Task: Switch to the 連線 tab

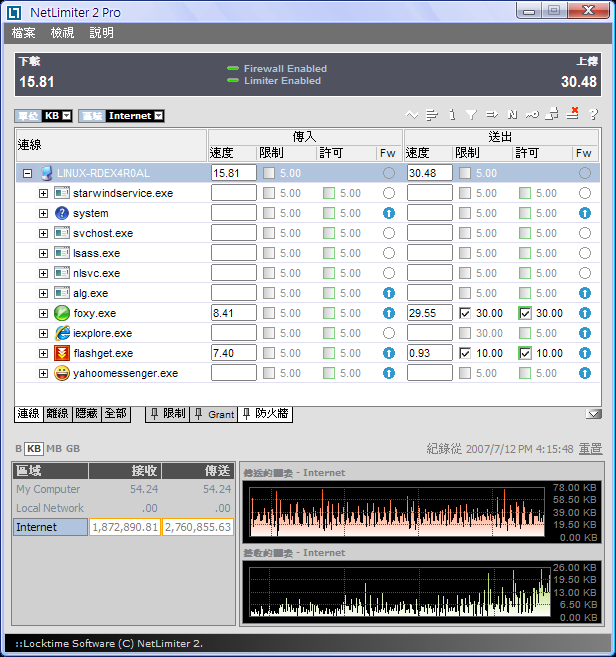Action: (29, 414)
